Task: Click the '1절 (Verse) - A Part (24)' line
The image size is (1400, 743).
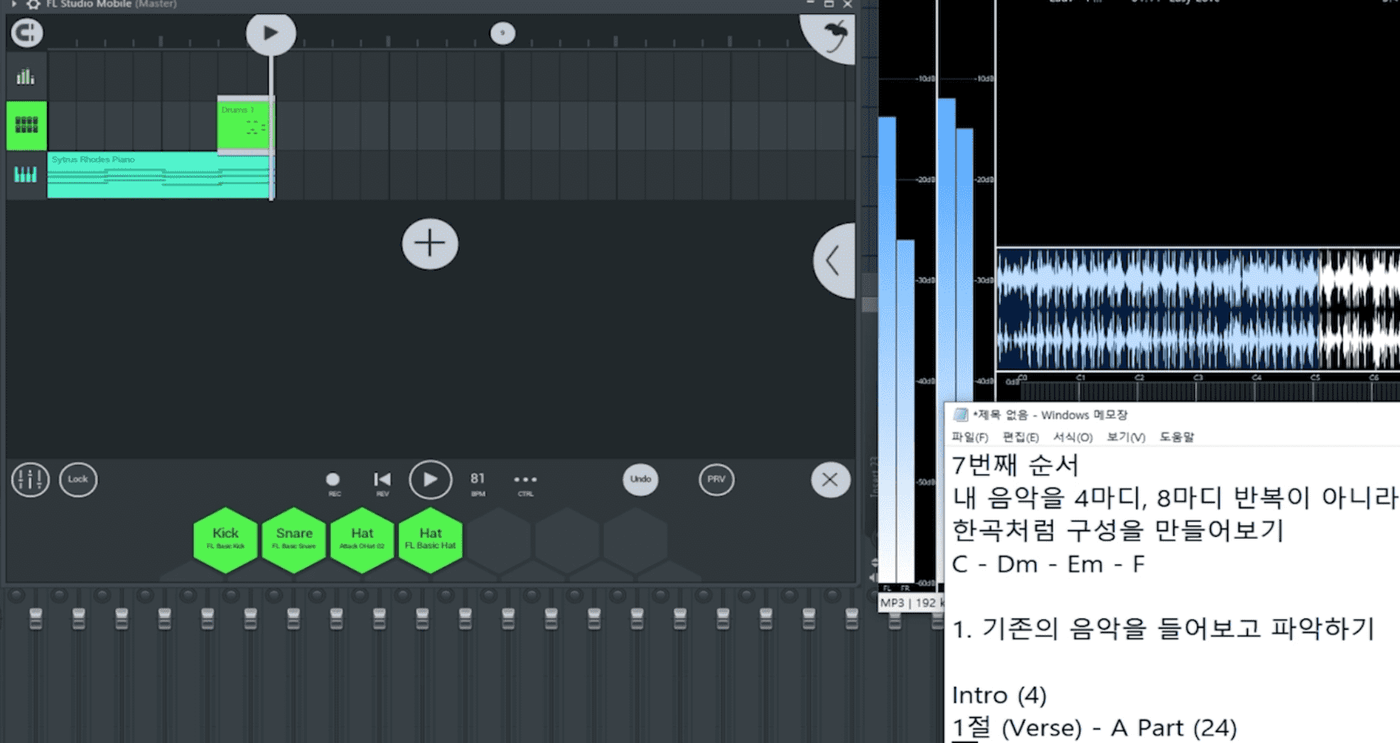Action: 1094,728
